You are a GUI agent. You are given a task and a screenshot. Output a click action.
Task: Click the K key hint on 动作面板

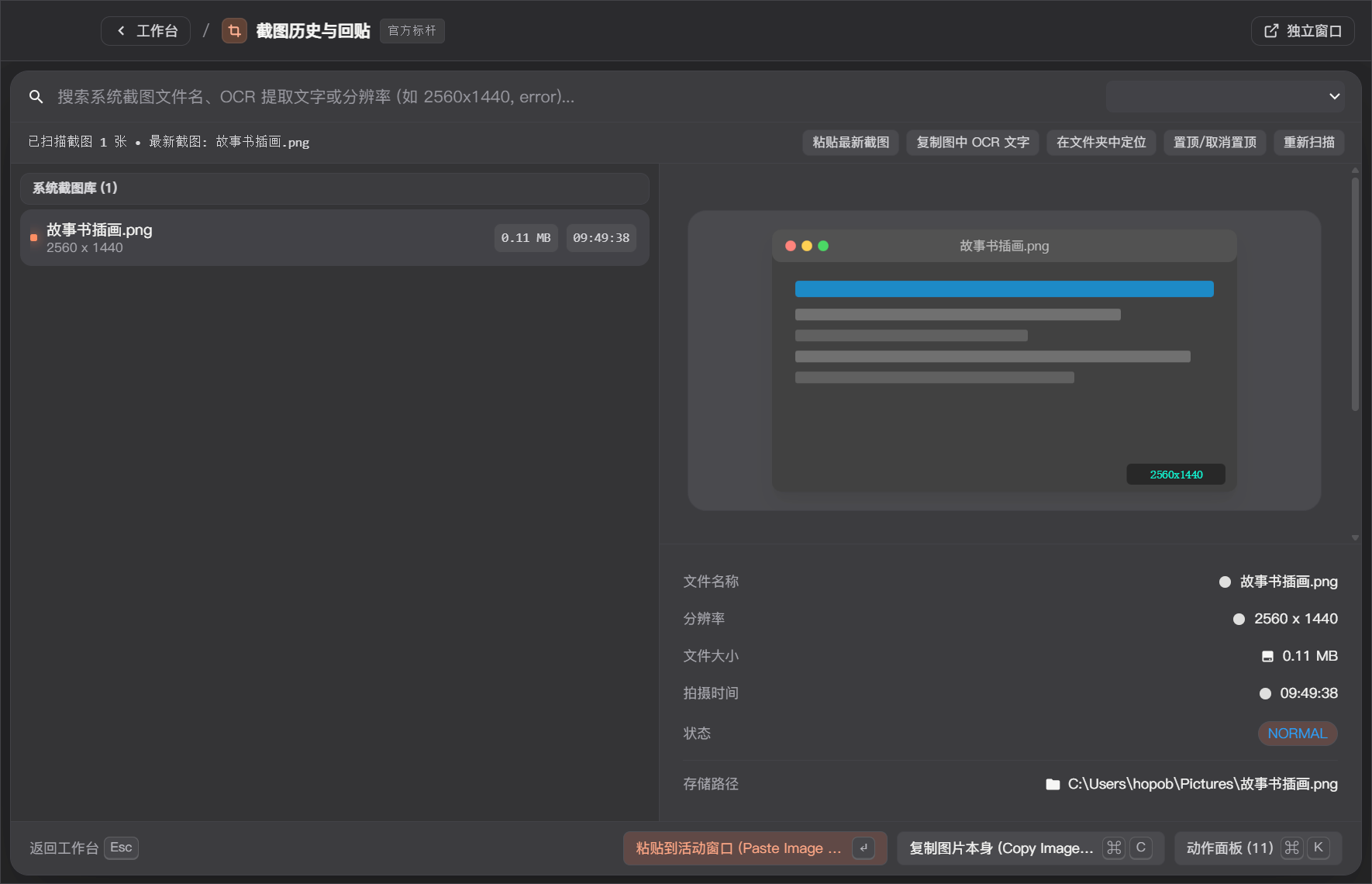1319,848
